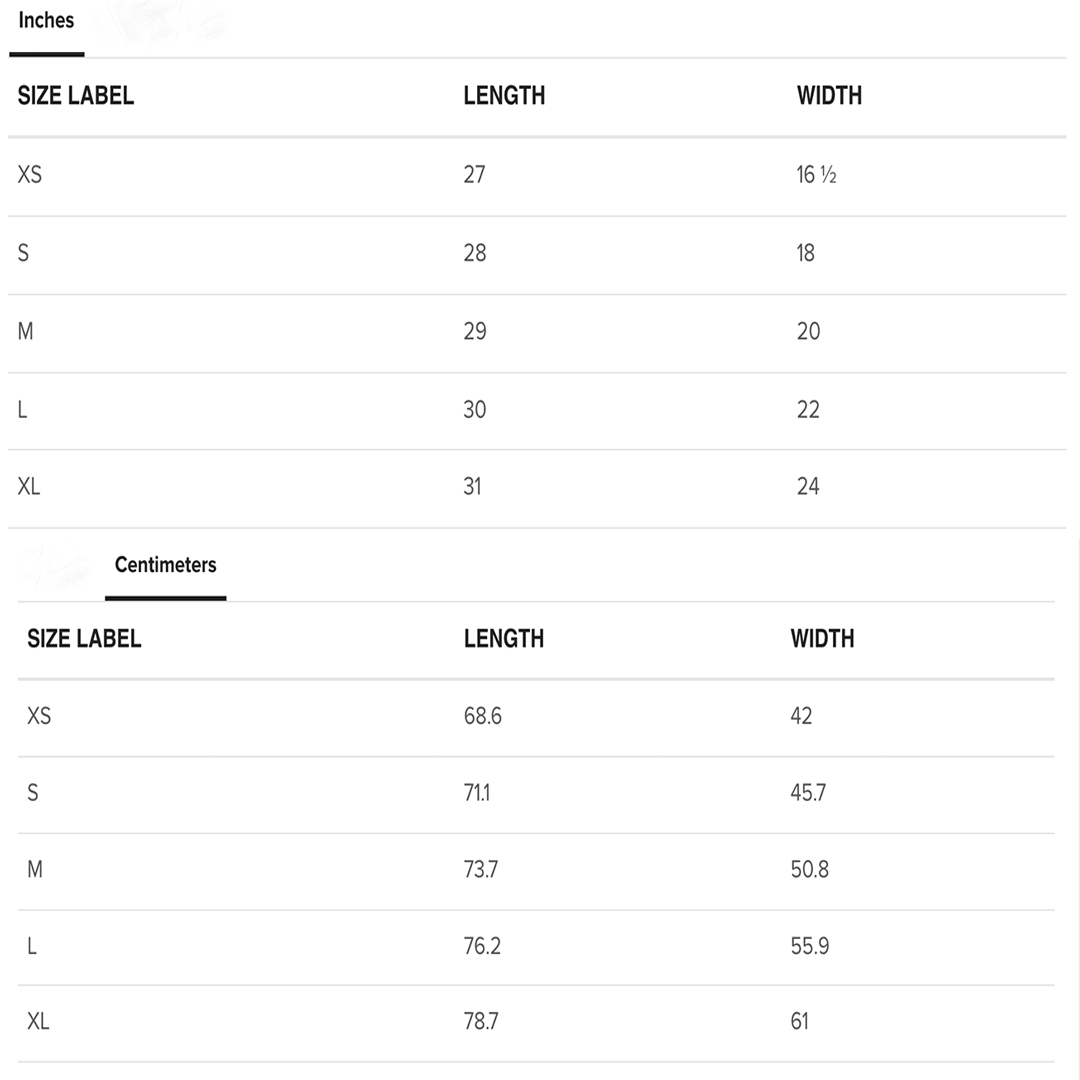This screenshot has width=1080, height=1080.
Task: Switch to the Inches tab
Action: pyautogui.click(x=46, y=21)
